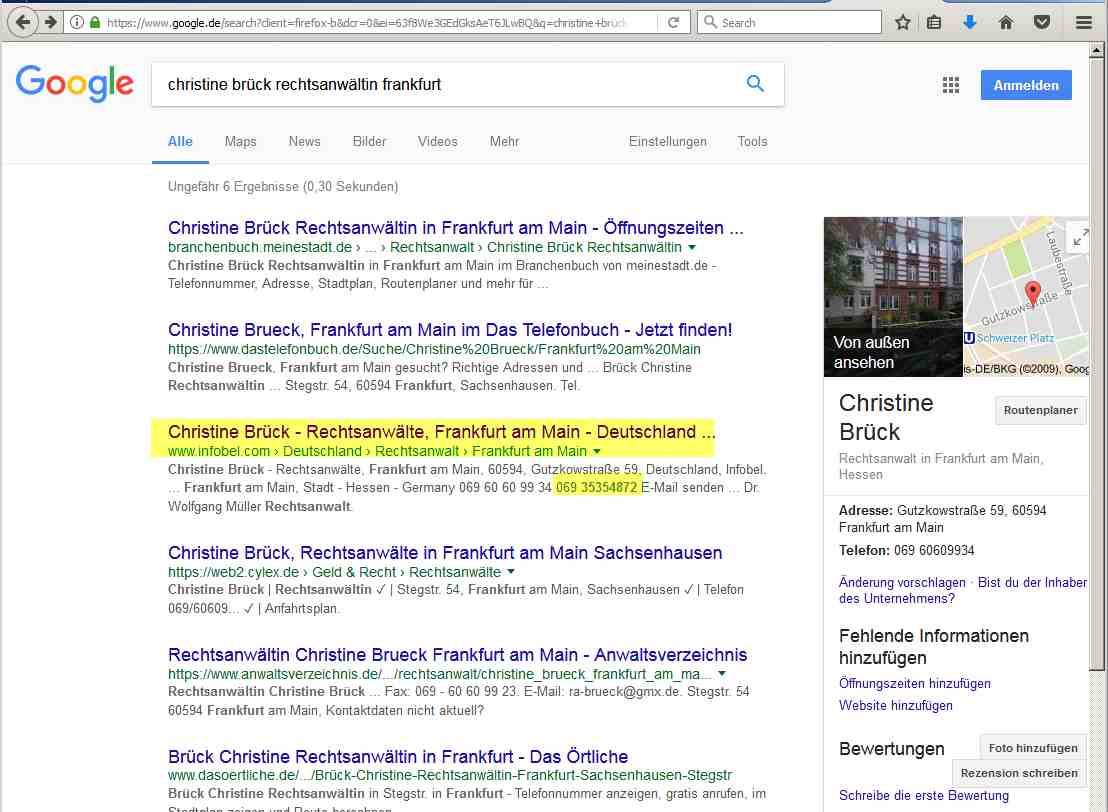Screen dimensions: 1108x812
Task: Click the Anmelden sign-in button
Action: click(1025, 85)
